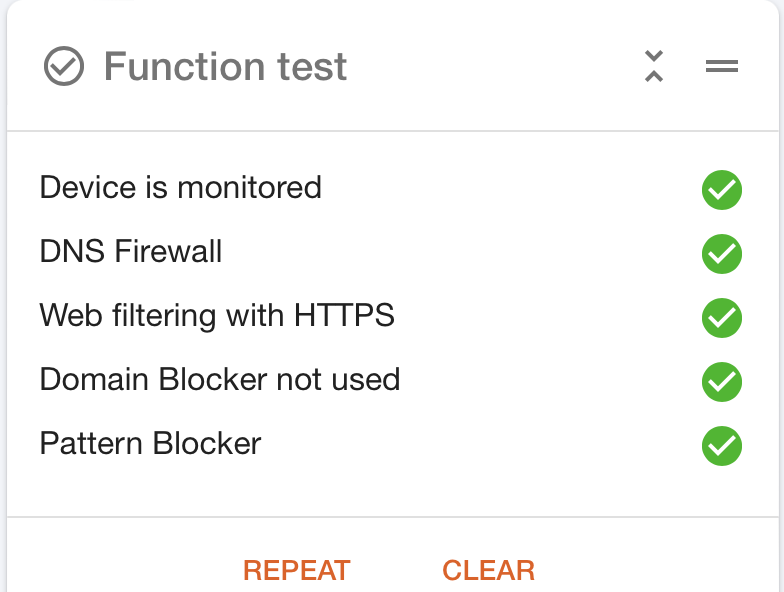Image resolution: width=784 pixels, height=592 pixels.
Task: Select the Web filtering with HTTPS label
Action: point(217,316)
